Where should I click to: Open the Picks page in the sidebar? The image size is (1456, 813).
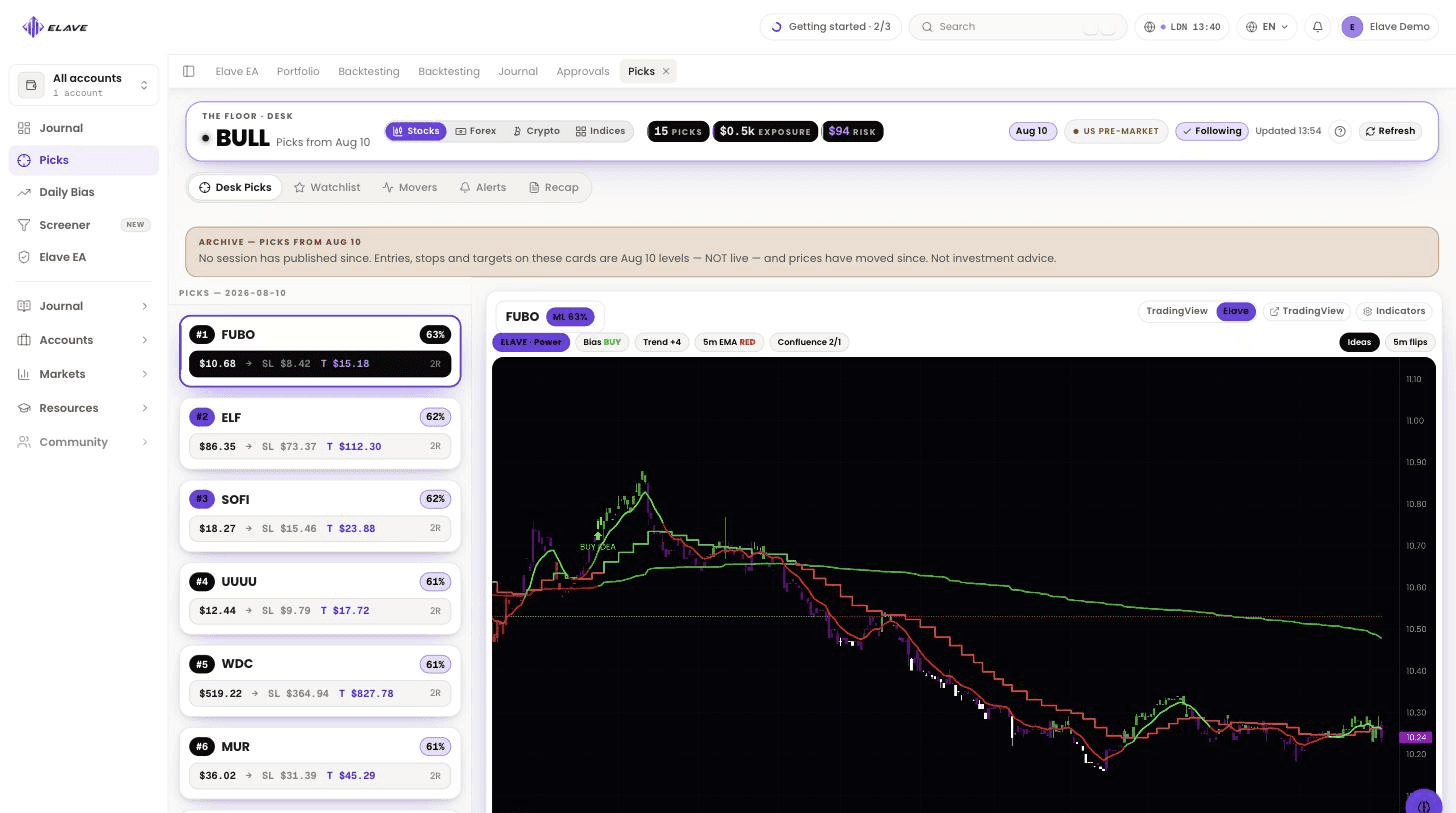tap(84, 160)
